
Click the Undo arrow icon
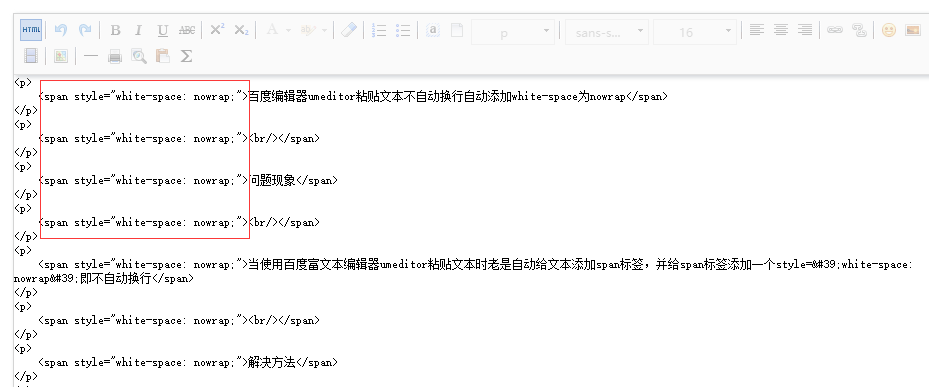[60, 30]
